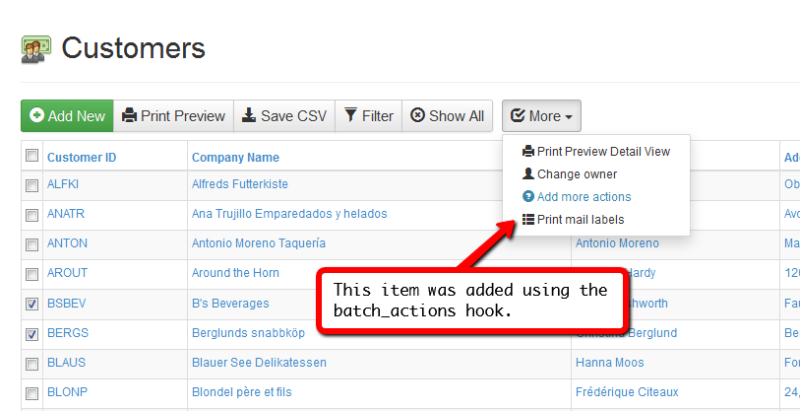
Task: Open customer BSBEV link
Action: pos(67,303)
